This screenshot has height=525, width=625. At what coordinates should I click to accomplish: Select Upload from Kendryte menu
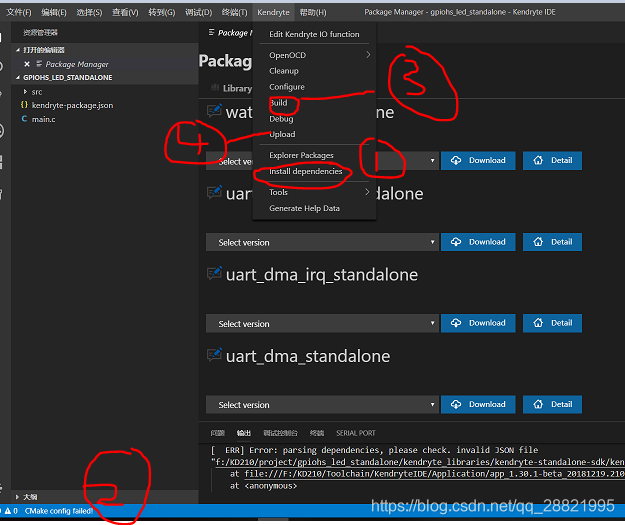pyautogui.click(x=314, y=134)
